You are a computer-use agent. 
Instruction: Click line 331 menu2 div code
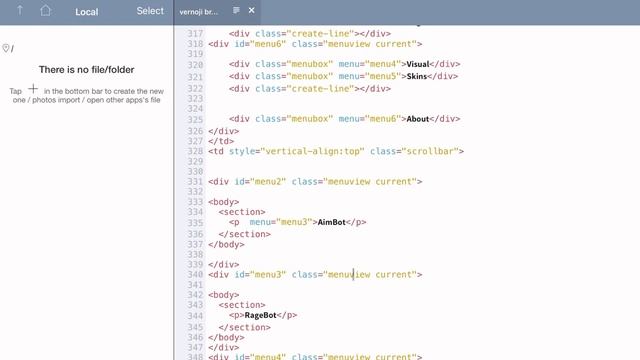coord(315,182)
